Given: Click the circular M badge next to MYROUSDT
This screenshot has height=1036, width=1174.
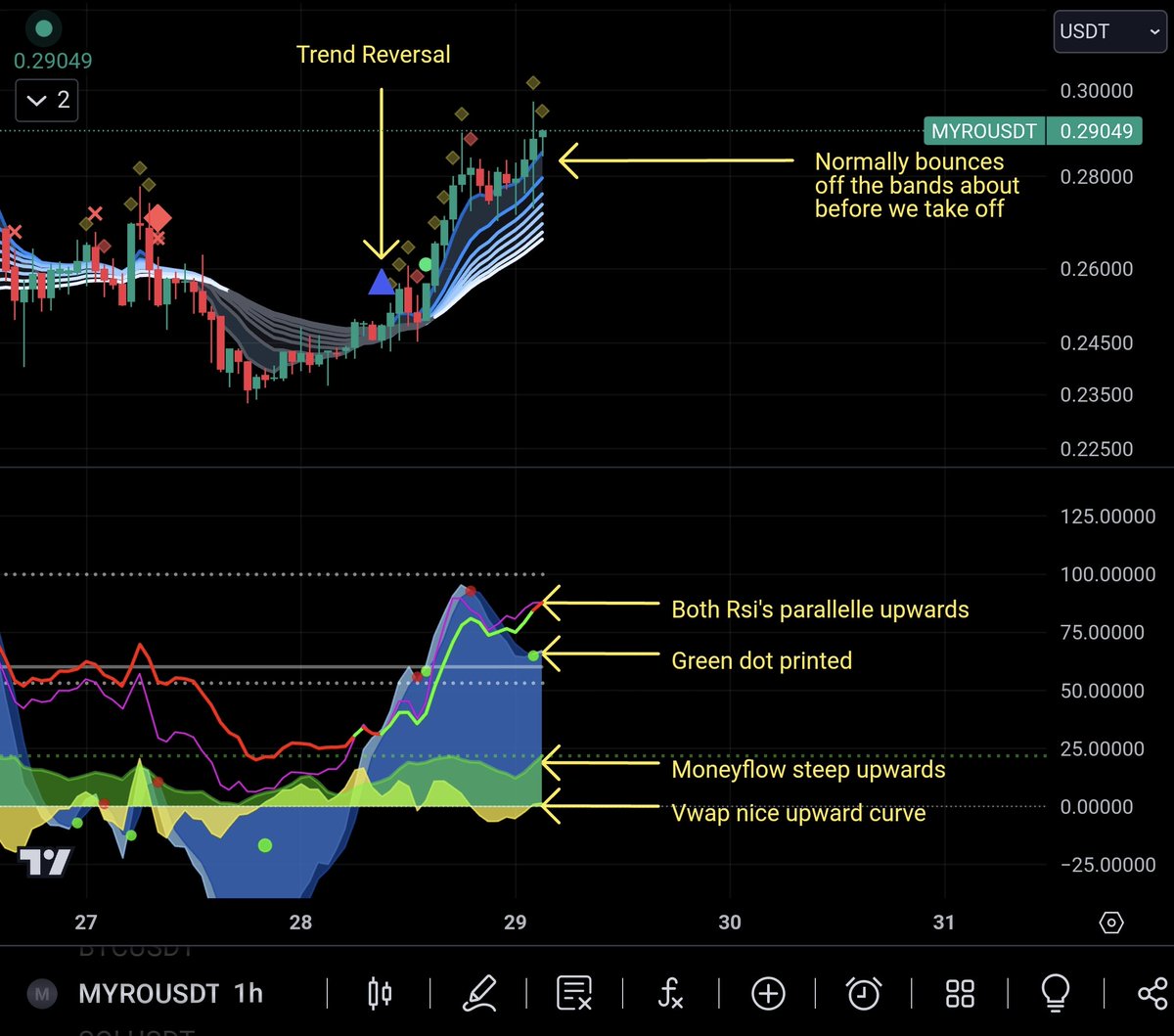Looking at the screenshot, I should tap(40, 993).
